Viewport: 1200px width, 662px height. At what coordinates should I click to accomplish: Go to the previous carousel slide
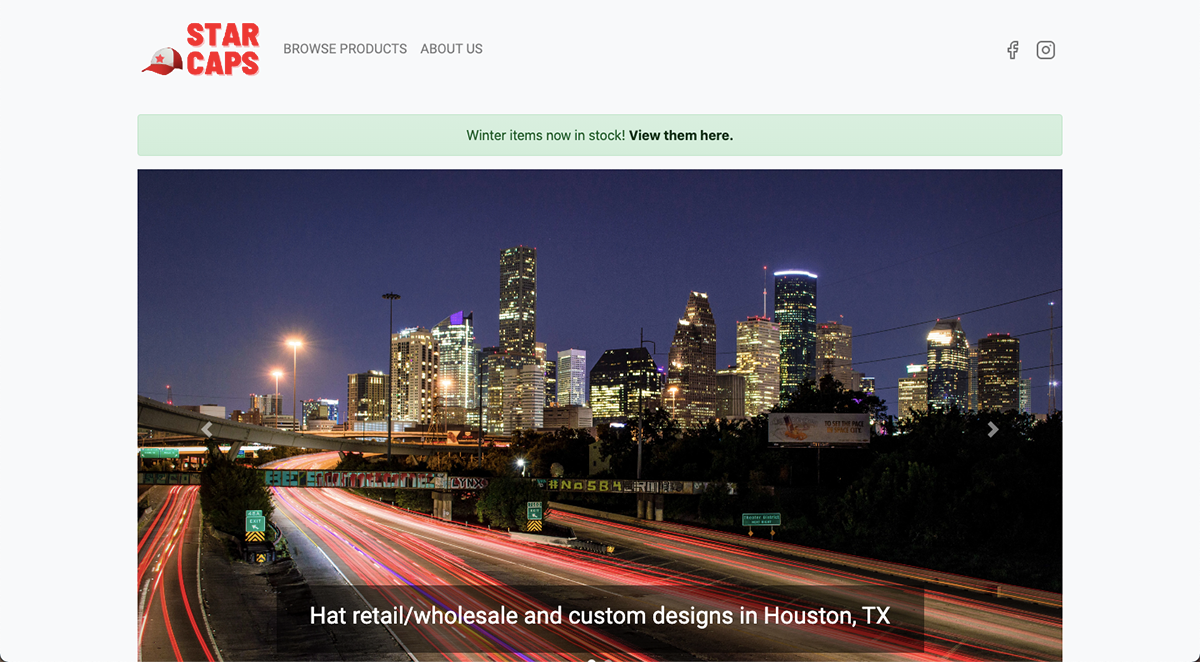[207, 430]
